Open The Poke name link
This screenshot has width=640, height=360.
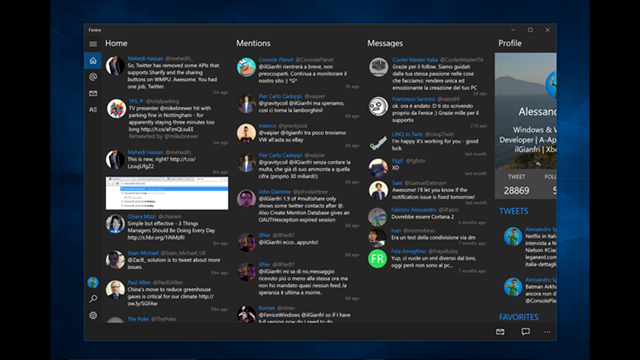[x=138, y=319]
